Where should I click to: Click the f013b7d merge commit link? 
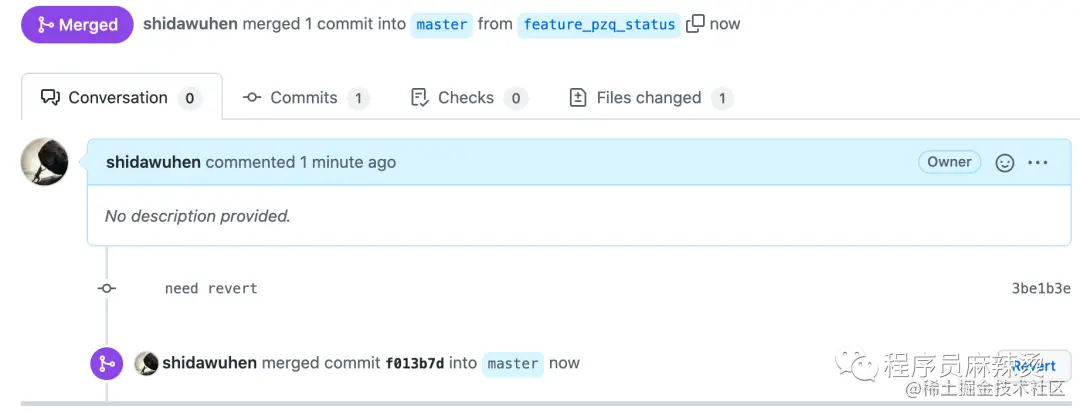[415, 364]
